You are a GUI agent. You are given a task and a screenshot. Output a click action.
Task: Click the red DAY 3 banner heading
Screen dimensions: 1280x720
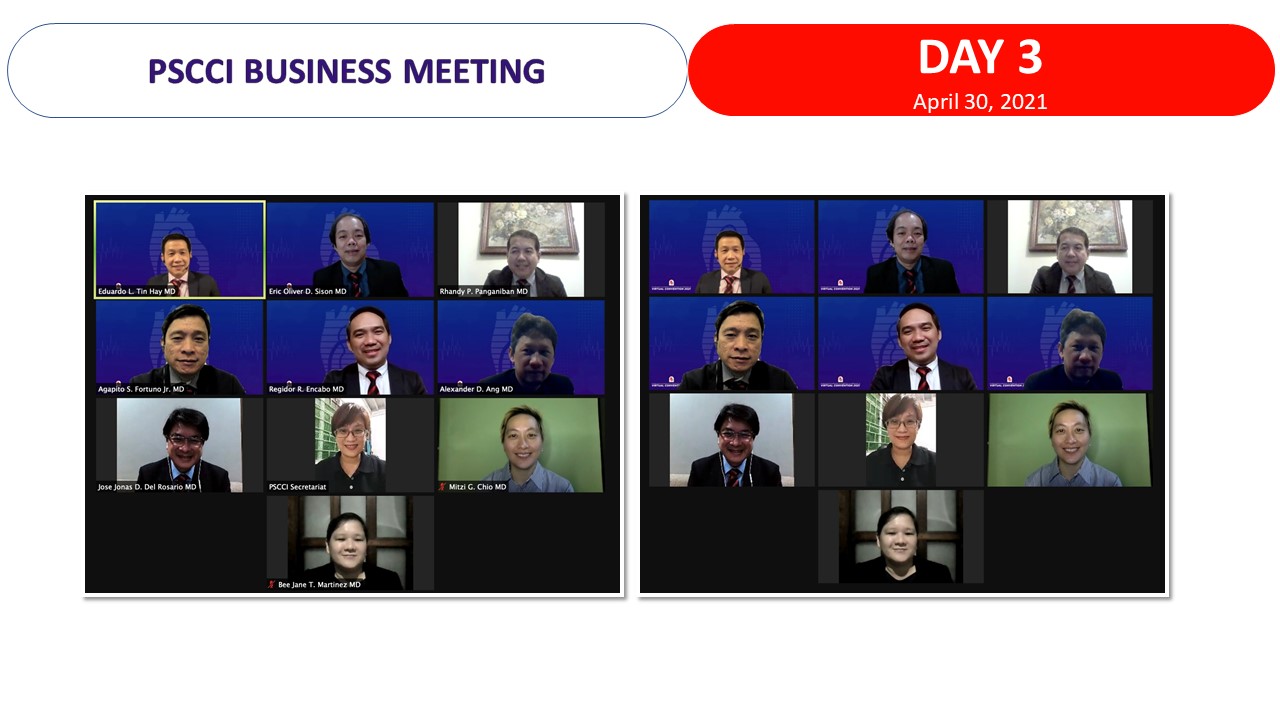point(980,58)
